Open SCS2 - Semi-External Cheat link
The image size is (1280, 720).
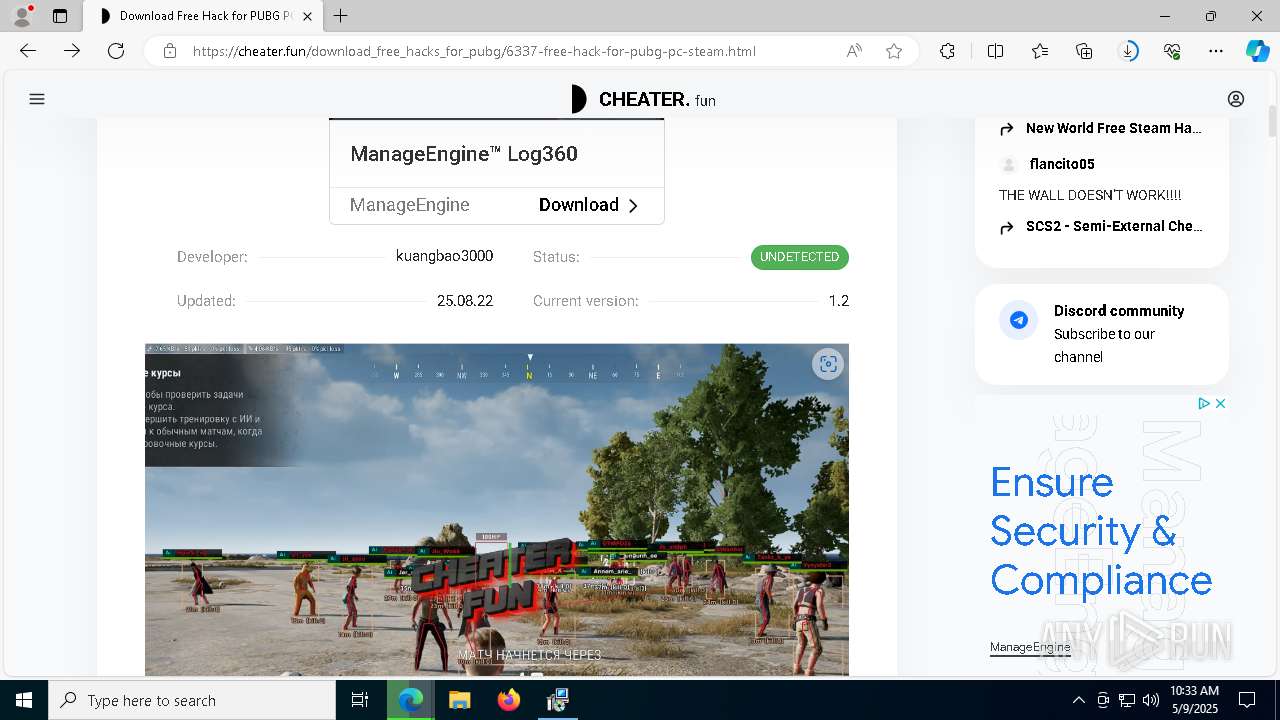pos(1114,226)
